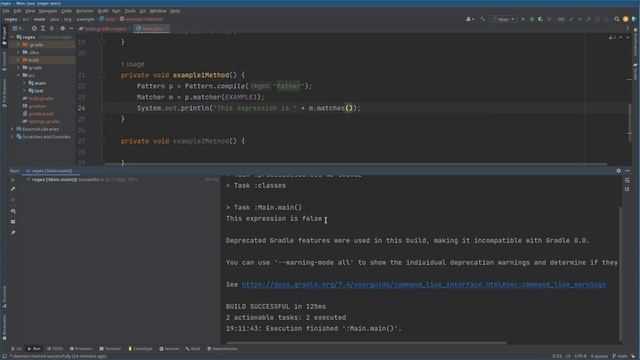Expand the build folder
Viewport: 640px width, 360px height.
pos(18,60)
